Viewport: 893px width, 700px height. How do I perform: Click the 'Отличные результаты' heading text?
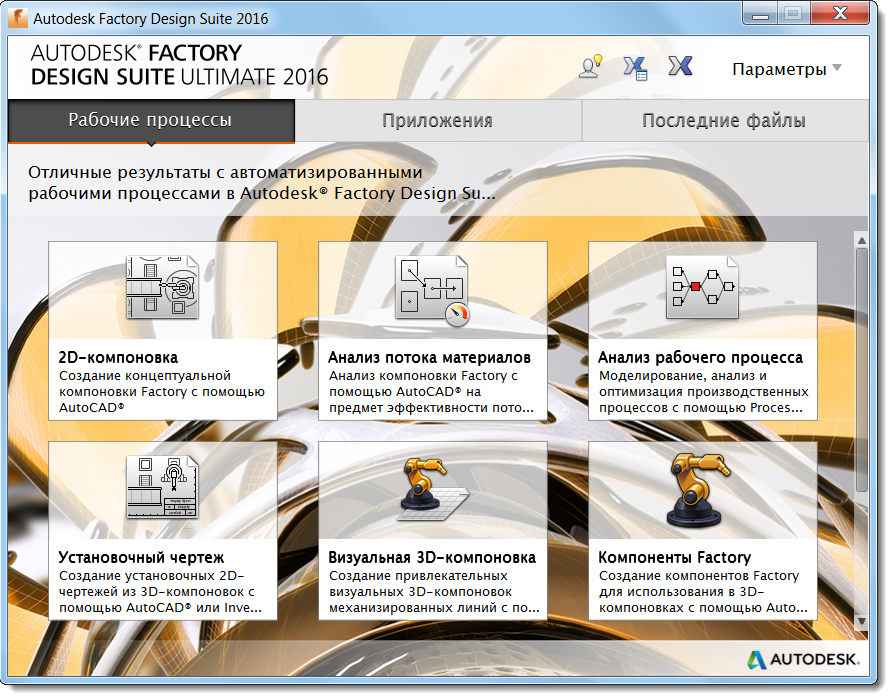click(x=262, y=183)
